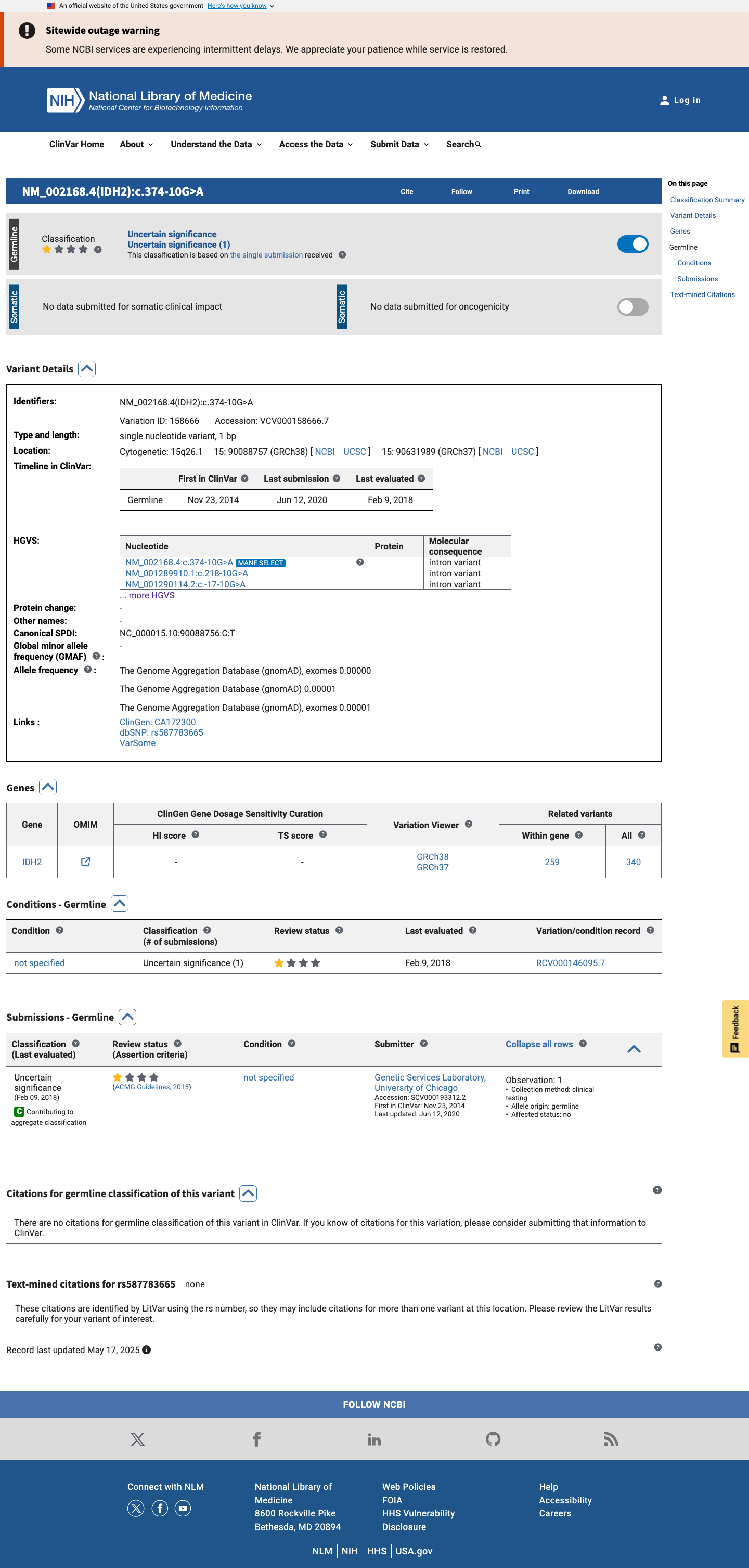Collapse the Conditions - Germline section
Screen dimensions: 749x1568
pyautogui.click(x=120, y=904)
